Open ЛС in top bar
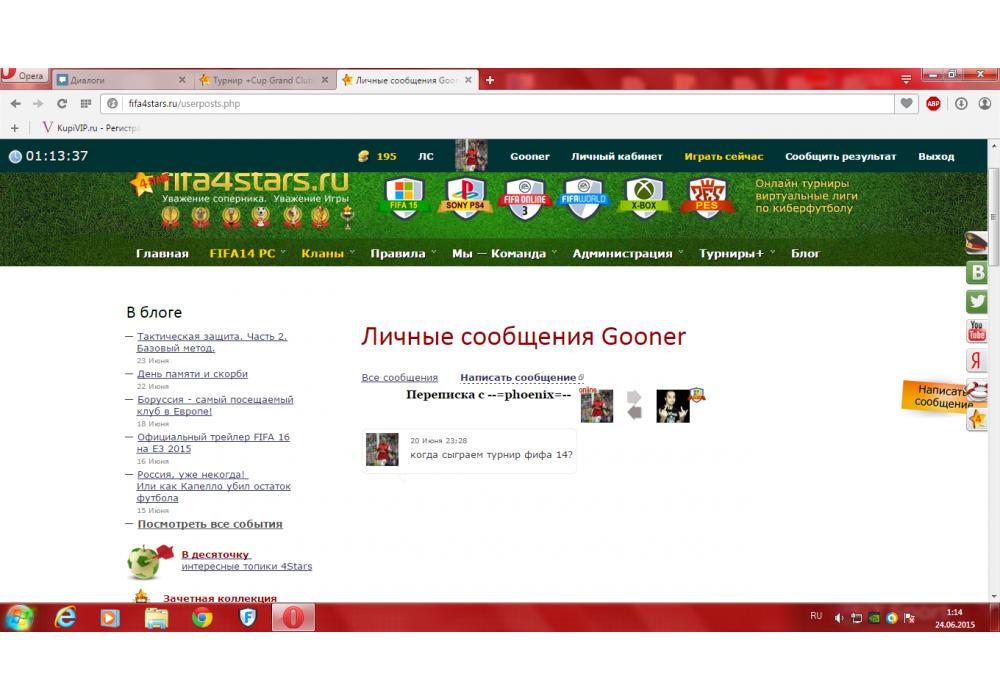The width and height of the screenshot is (1000, 700). (425, 156)
